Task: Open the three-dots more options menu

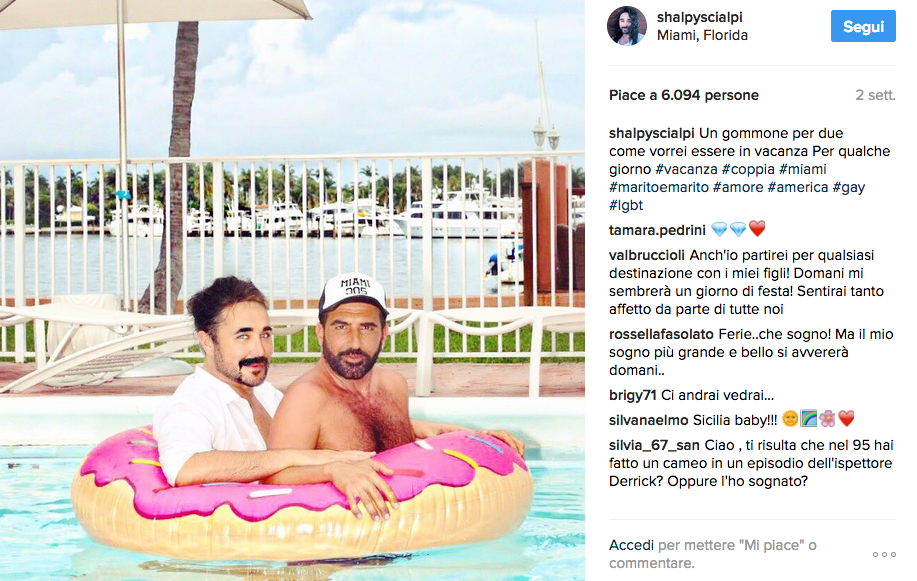Action: coord(884,554)
